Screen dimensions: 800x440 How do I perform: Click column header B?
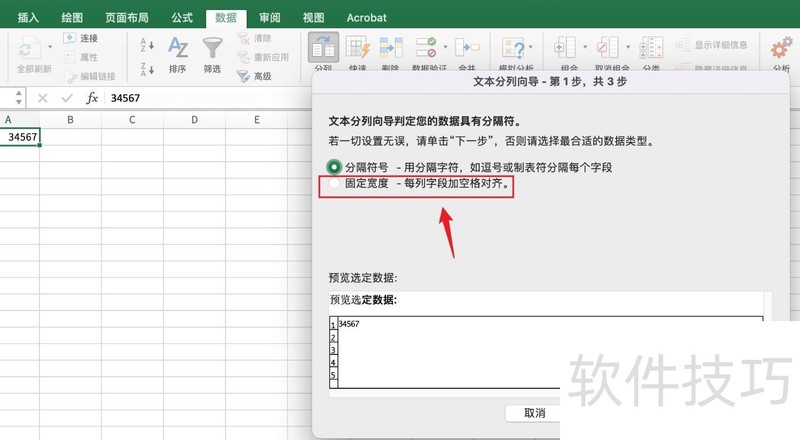(x=70, y=120)
